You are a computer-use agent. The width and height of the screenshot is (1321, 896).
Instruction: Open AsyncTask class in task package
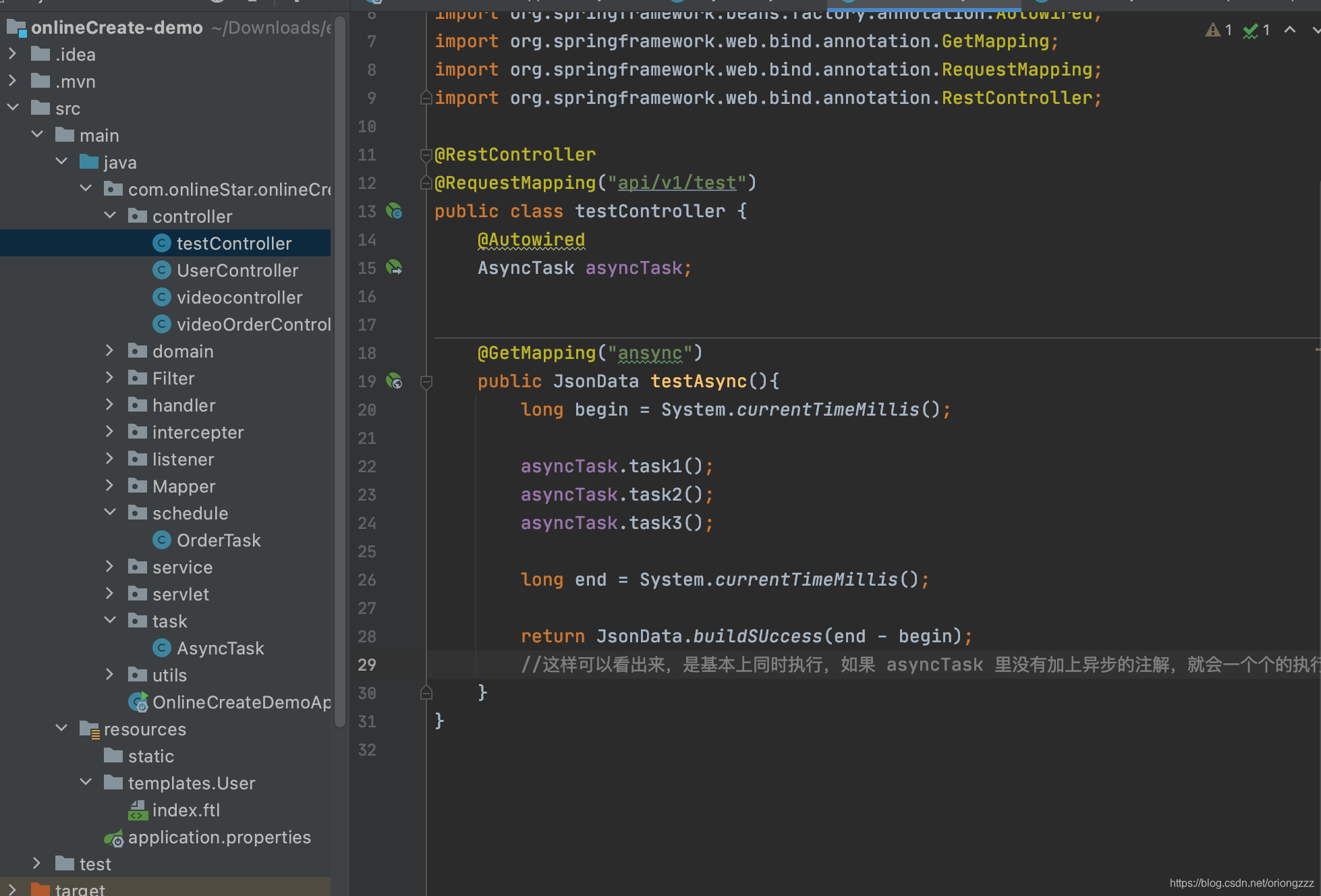point(221,648)
